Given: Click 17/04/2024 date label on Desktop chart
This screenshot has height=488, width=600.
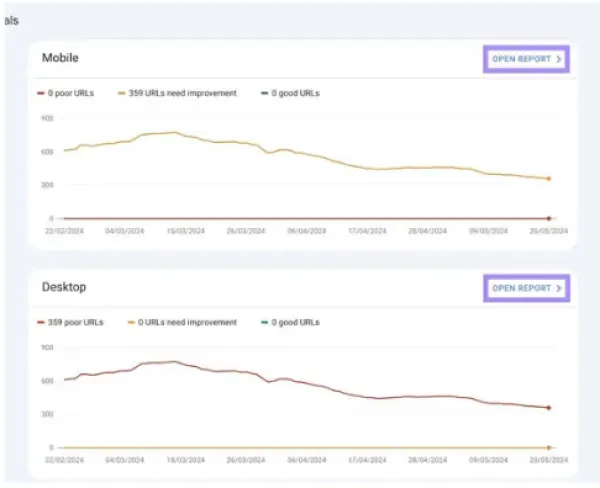Looking at the screenshot, I should tap(367, 460).
